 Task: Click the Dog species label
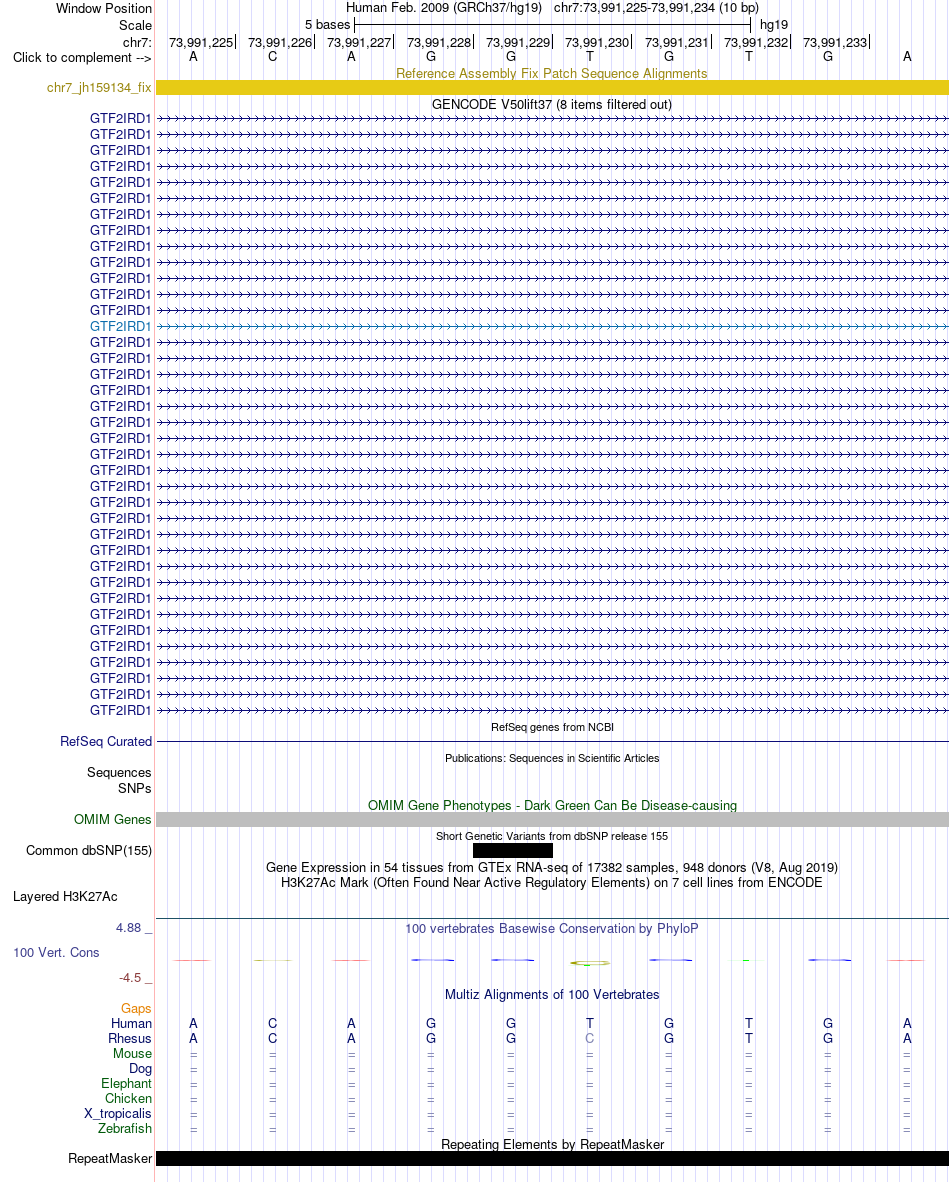140,1069
